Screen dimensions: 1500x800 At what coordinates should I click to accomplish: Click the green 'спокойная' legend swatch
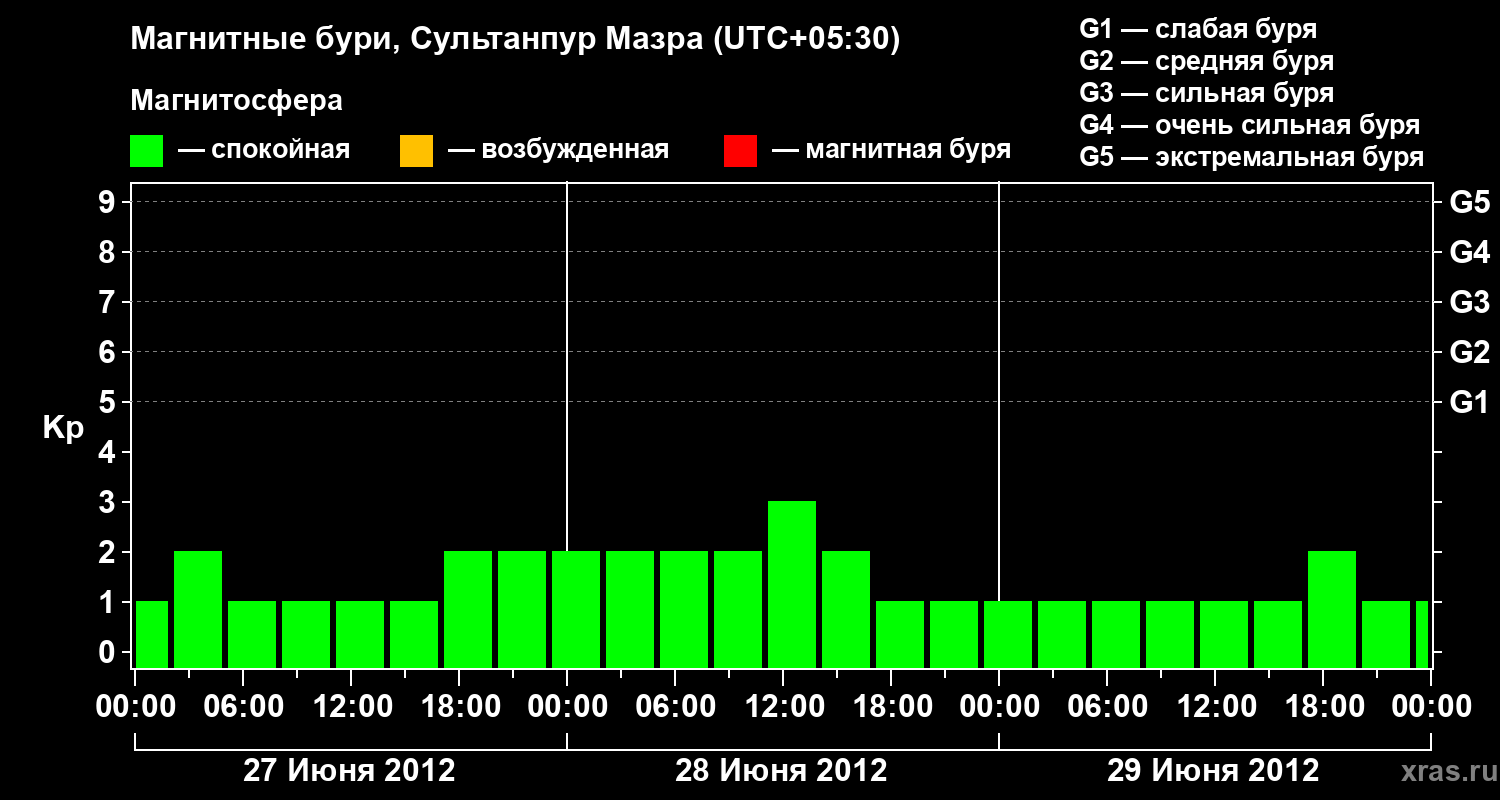click(147, 151)
